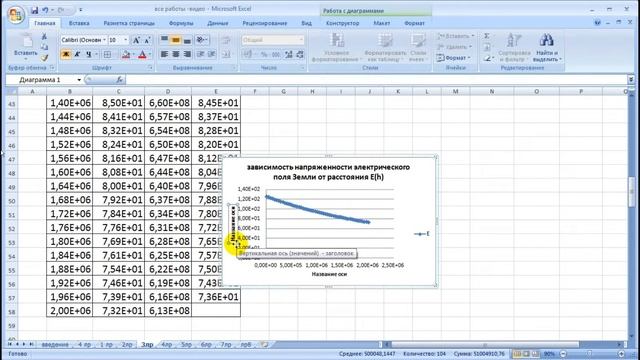Open Шрифт group dialog launcher
The height and width of the screenshot is (360, 640).
[150, 68]
